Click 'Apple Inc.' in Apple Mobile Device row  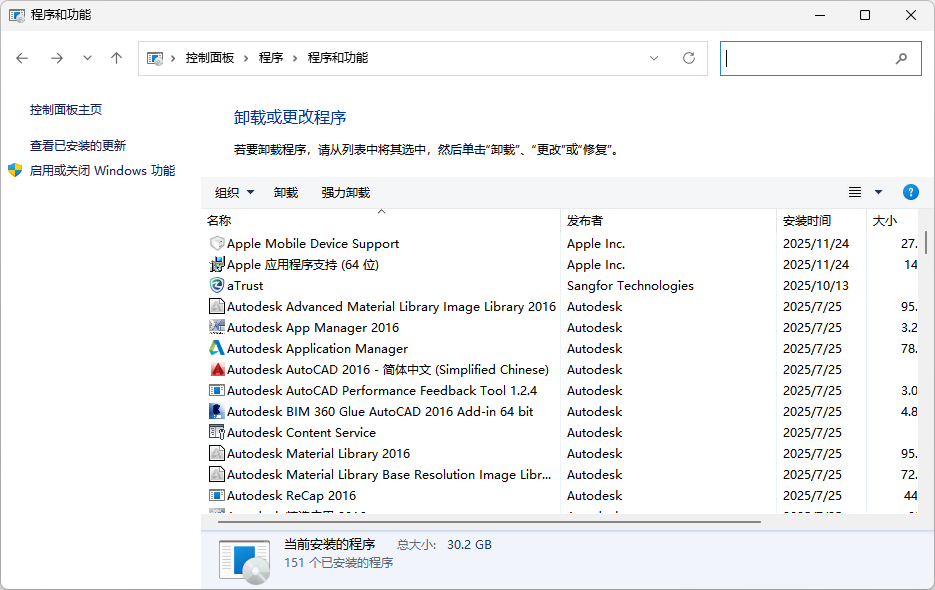pyautogui.click(x=596, y=243)
